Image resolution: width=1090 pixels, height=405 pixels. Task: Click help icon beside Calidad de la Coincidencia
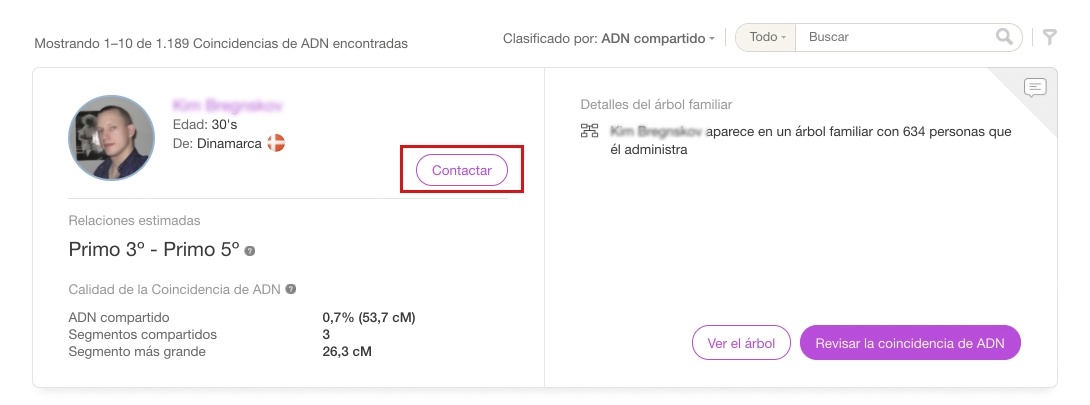coord(290,289)
